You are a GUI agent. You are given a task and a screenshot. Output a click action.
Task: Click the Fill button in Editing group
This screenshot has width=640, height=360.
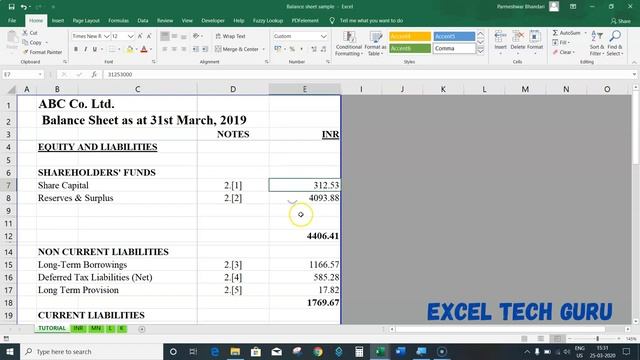click(561, 42)
